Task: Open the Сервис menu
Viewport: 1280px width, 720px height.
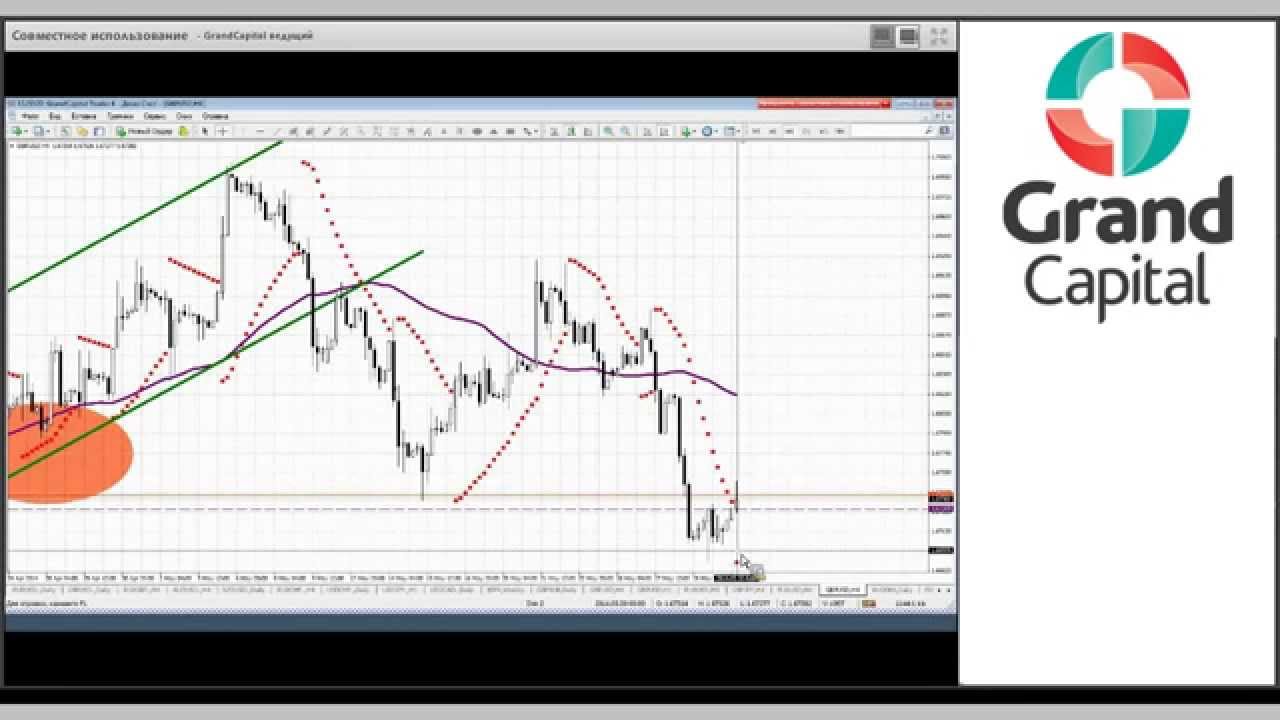Action: (x=155, y=116)
